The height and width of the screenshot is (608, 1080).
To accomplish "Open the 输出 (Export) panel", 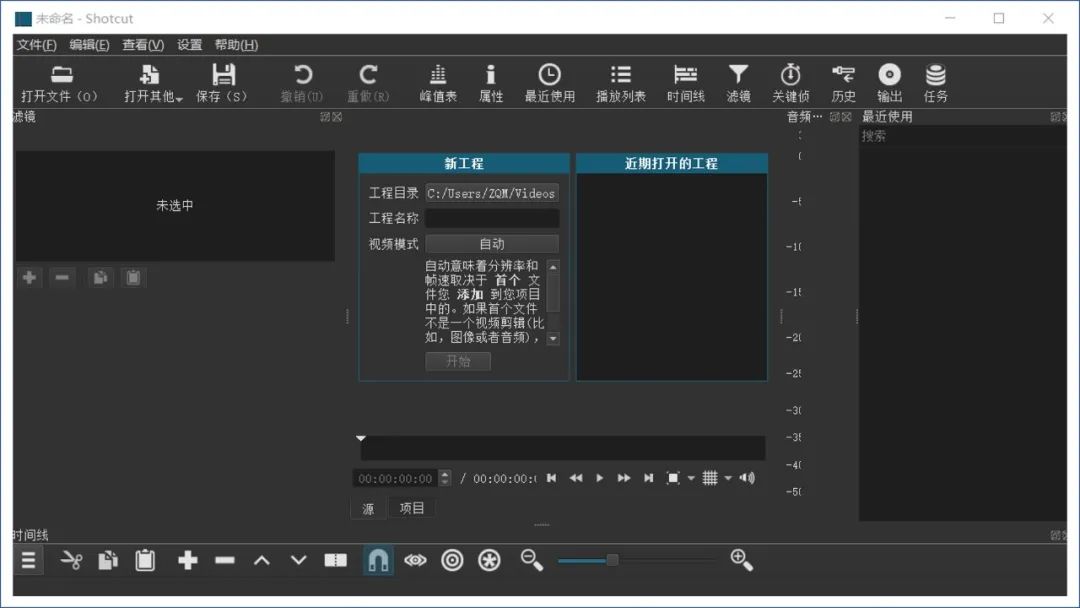I will click(x=889, y=80).
